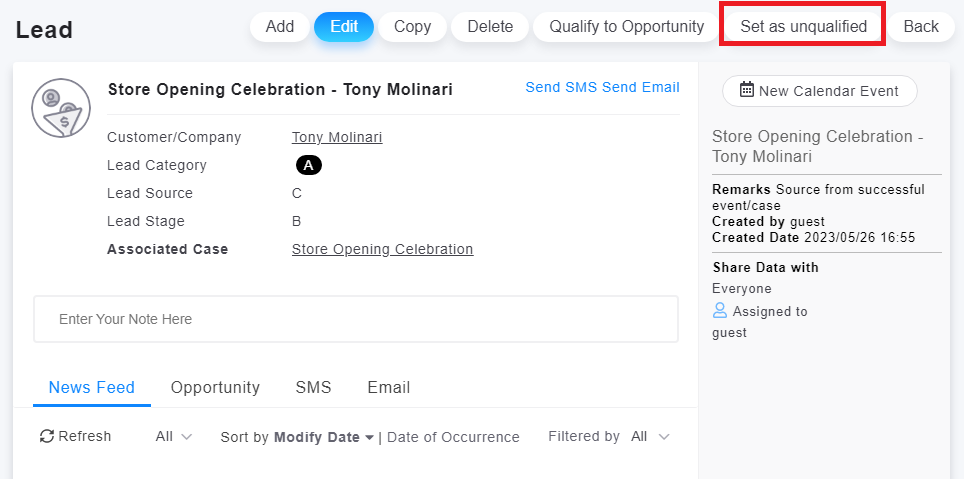Click the Refresh icon in News Feed
The height and width of the screenshot is (479, 964).
coord(47,436)
